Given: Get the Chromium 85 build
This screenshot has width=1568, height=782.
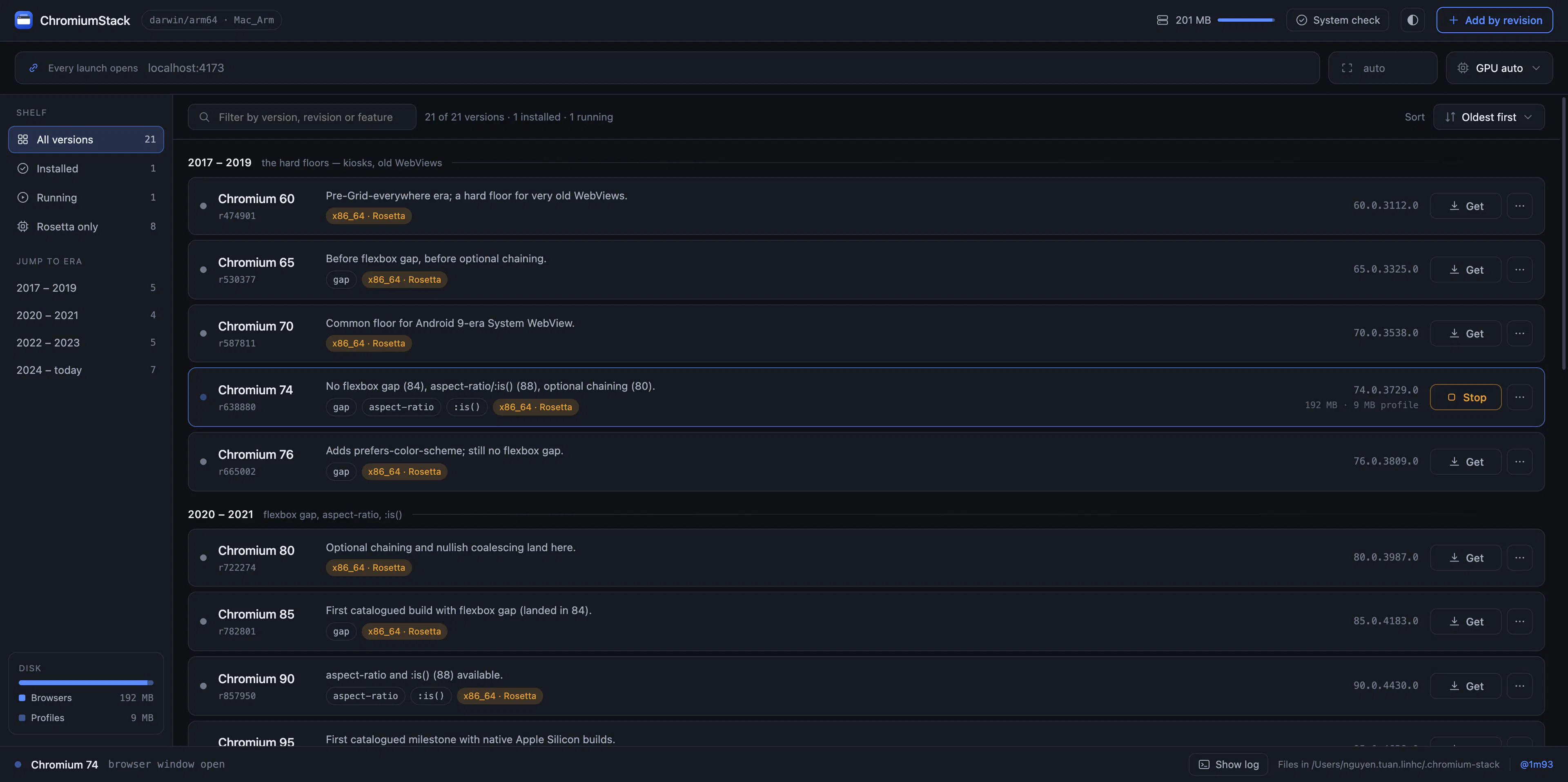Looking at the screenshot, I should coord(1465,621).
